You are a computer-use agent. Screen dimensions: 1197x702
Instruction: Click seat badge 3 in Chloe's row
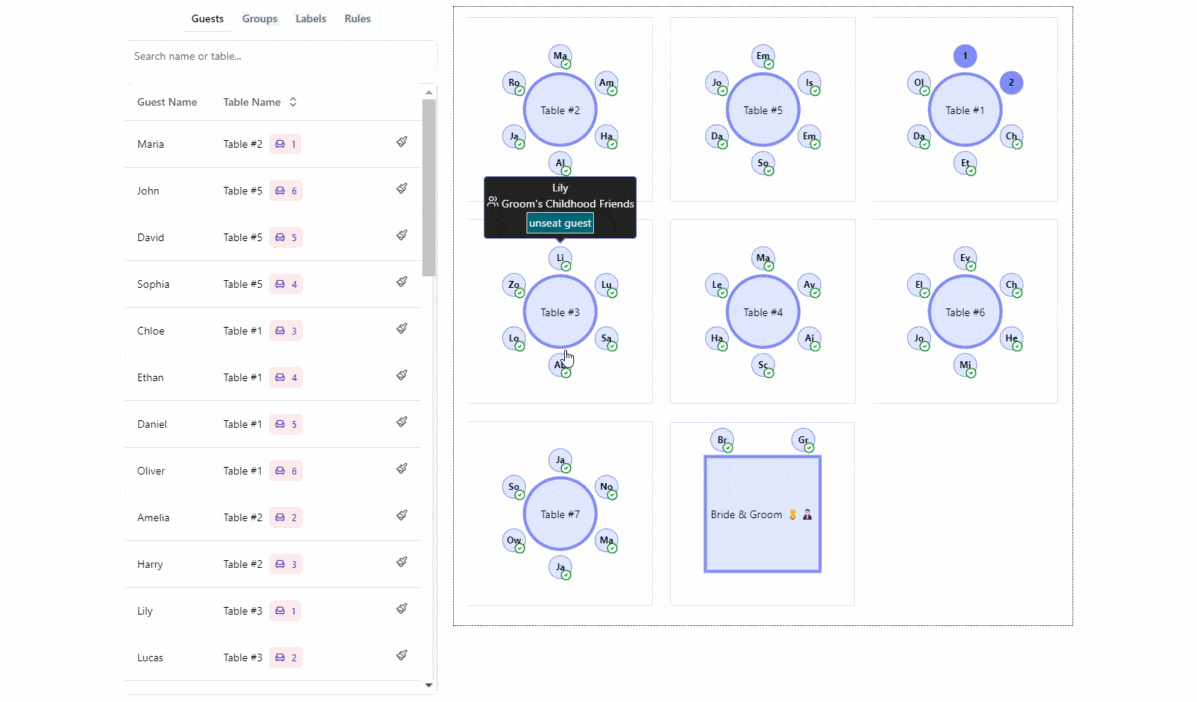pyautogui.click(x=286, y=330)
